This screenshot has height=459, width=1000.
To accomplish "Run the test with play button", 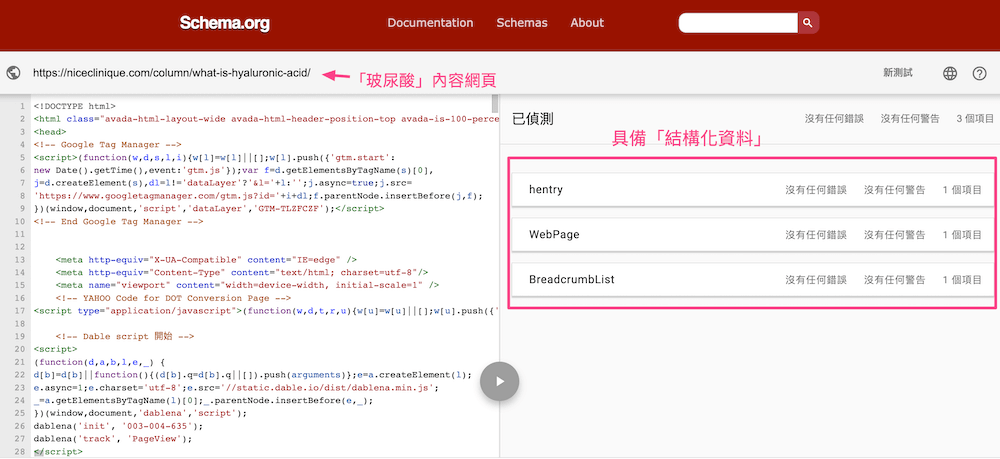I will click(x=499, y=381).
